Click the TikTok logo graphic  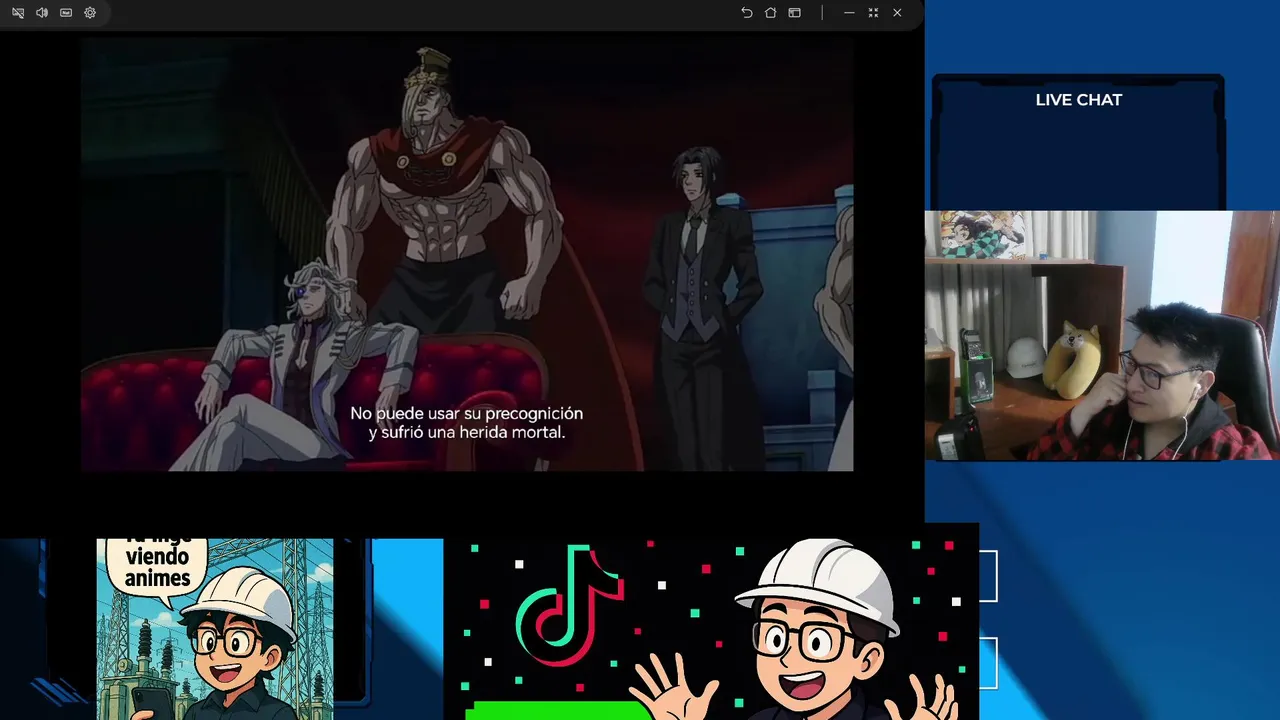coord(569,606)
